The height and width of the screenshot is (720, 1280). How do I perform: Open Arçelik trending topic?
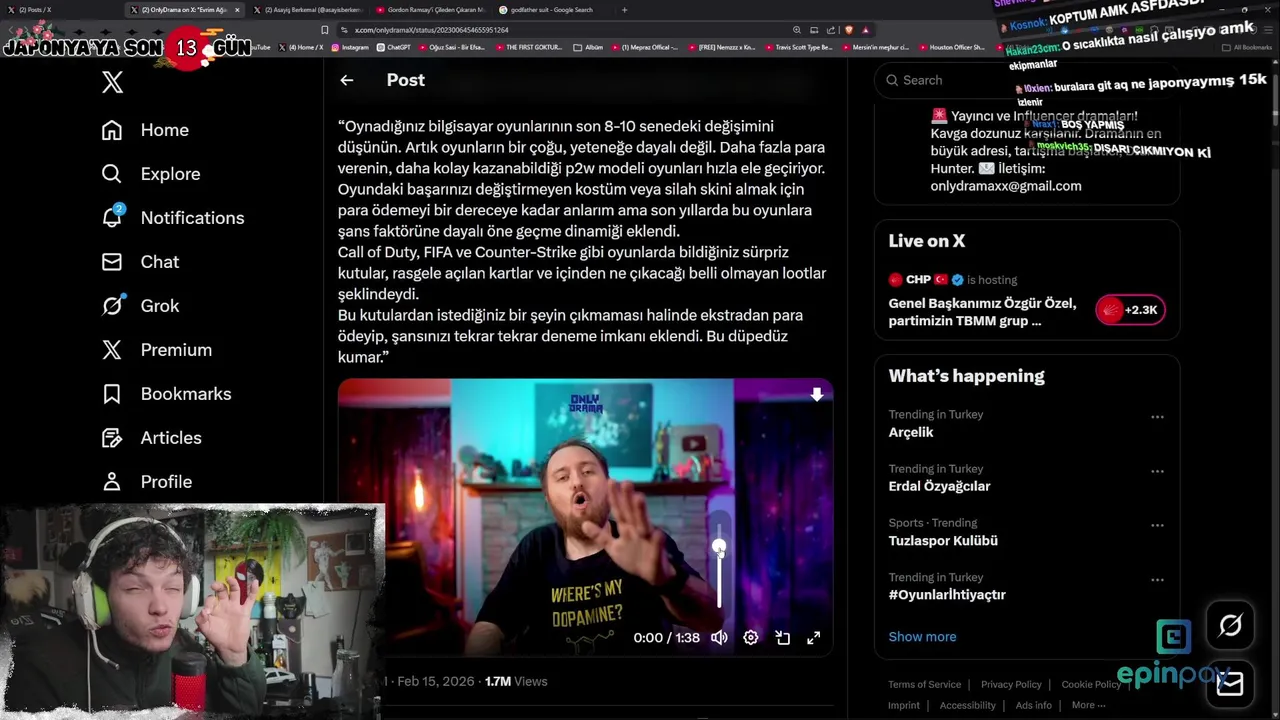[x=911, y=432]
